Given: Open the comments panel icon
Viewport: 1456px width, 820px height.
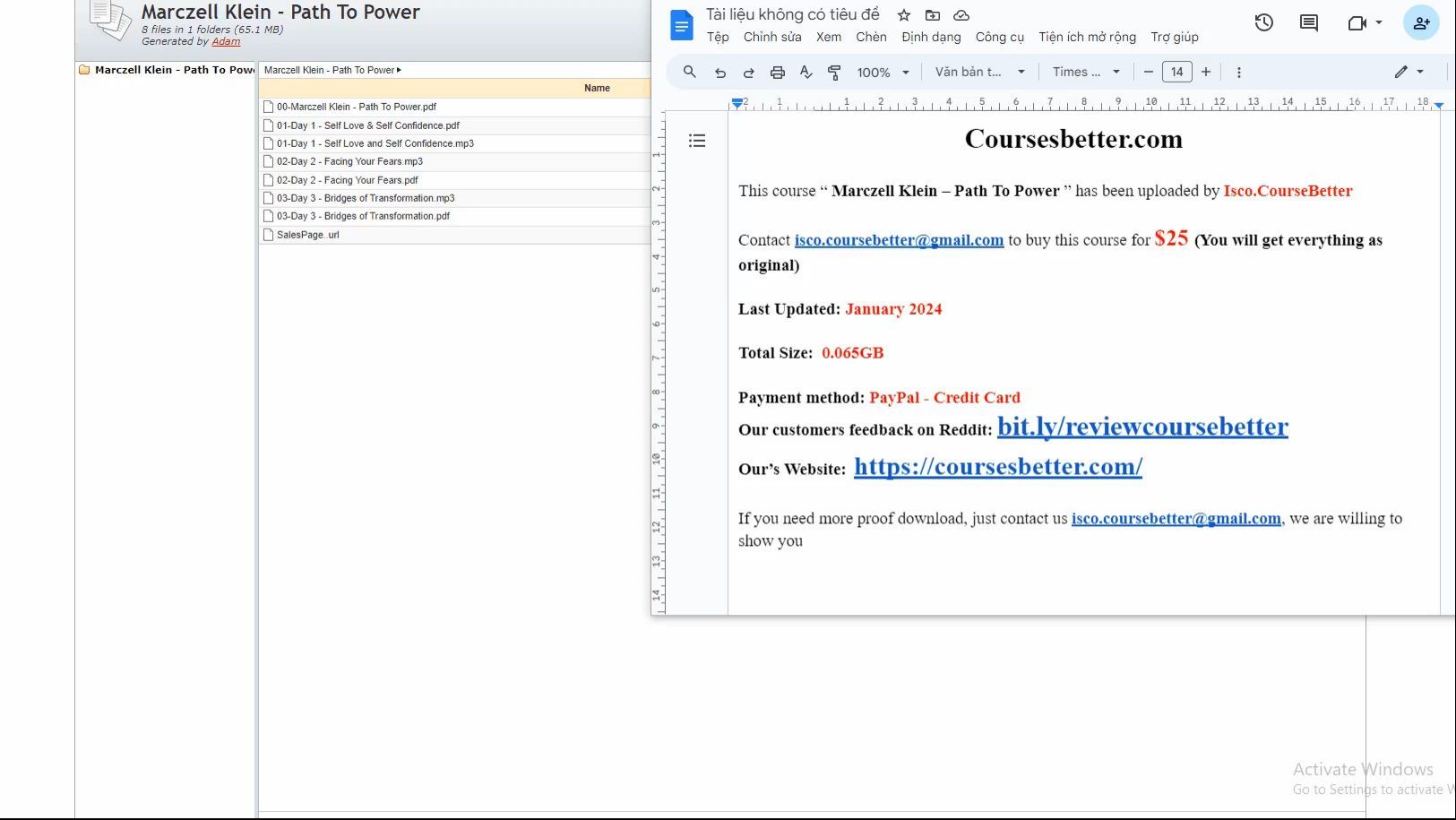Looking at the screenshot, I should click(1309, 23).
